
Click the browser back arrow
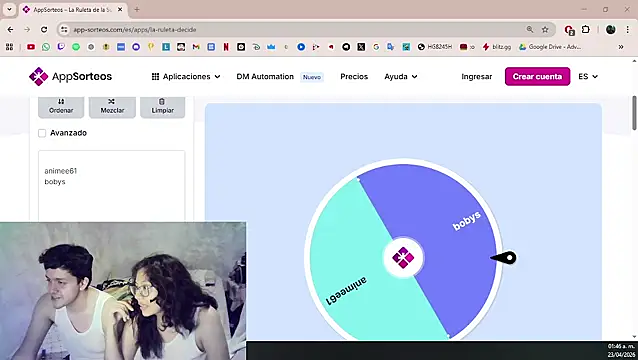[11, 30]
